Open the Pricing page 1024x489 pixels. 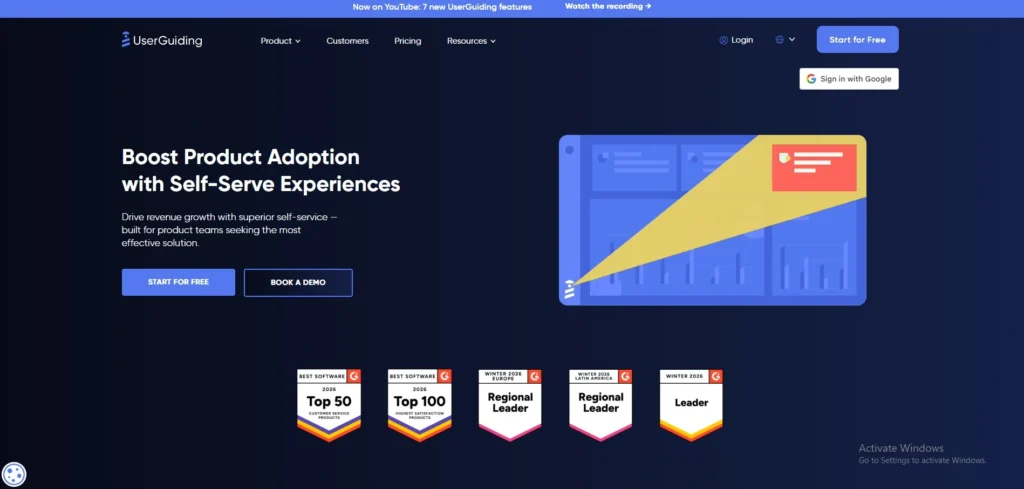[x=408, y=40]
